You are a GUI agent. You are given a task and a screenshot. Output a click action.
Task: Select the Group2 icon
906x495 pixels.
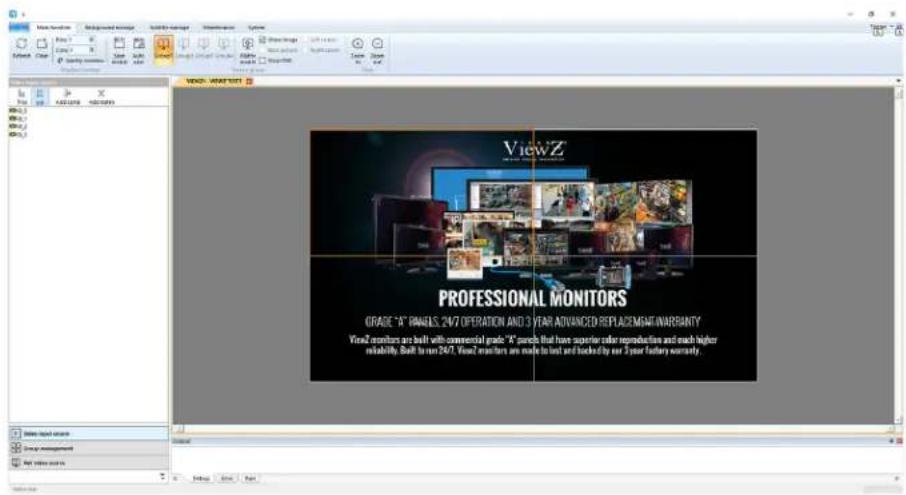(x=184, y=49)
